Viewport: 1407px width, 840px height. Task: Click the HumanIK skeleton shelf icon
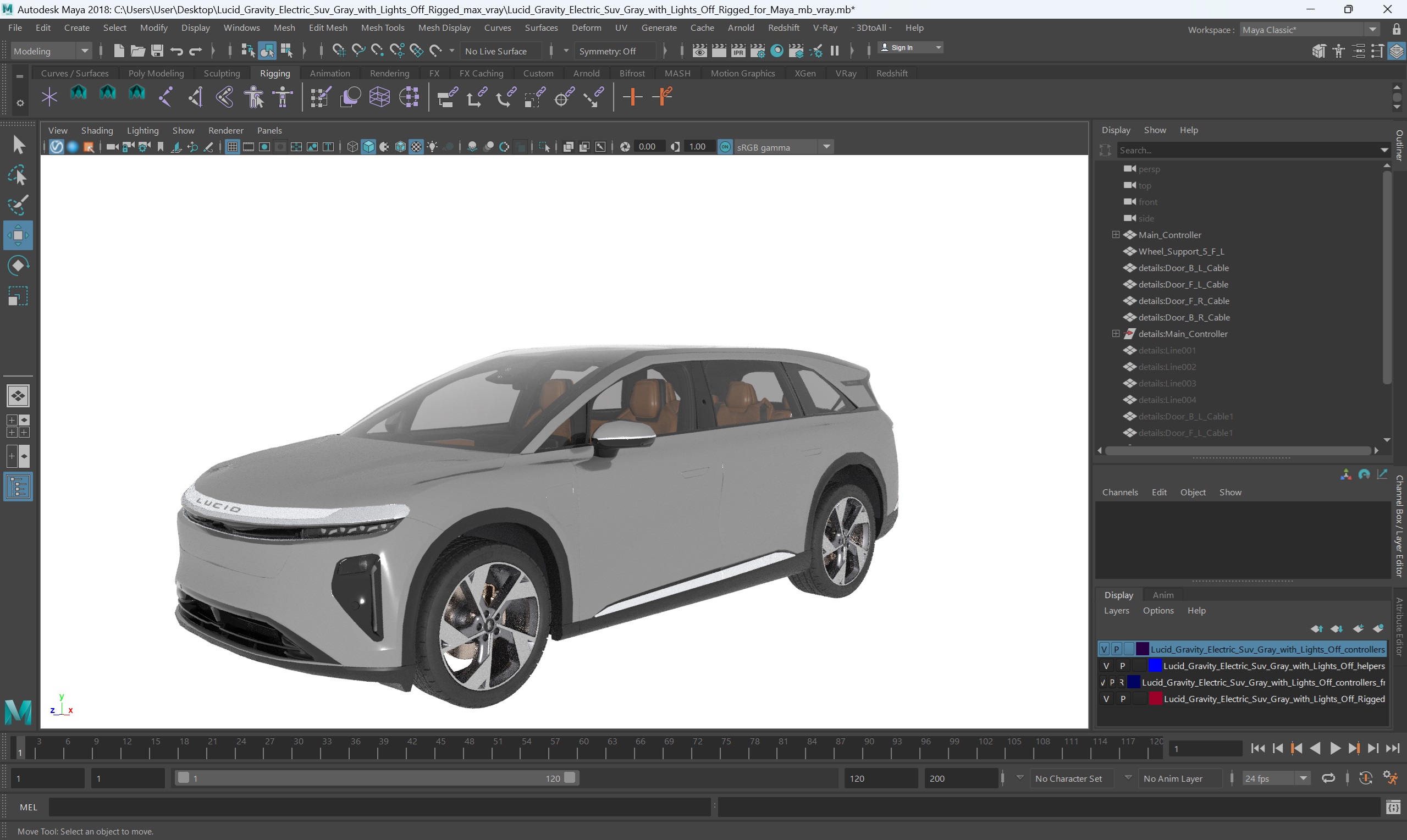tap(283, 97)
